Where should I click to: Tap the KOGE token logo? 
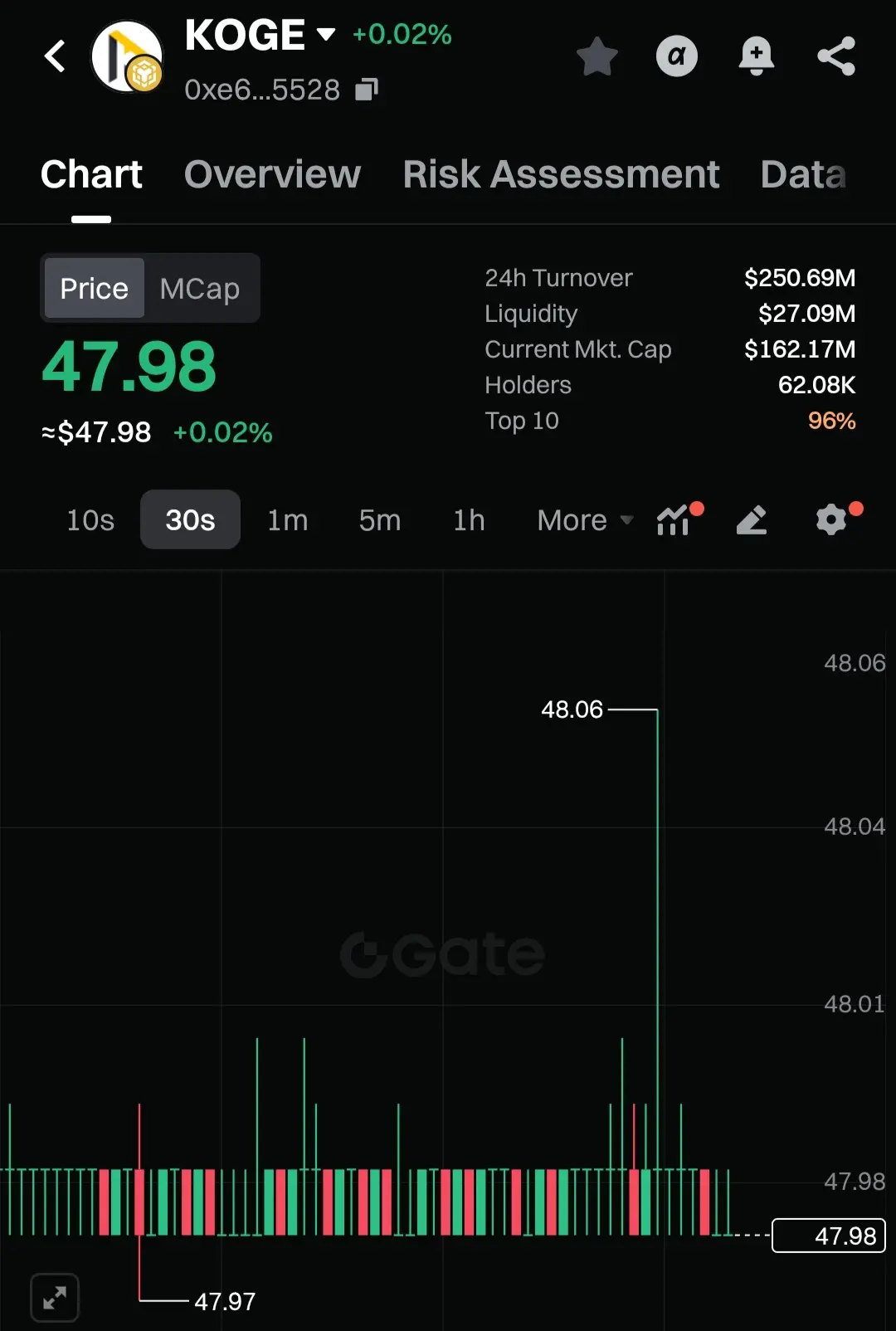coord(127,56)
